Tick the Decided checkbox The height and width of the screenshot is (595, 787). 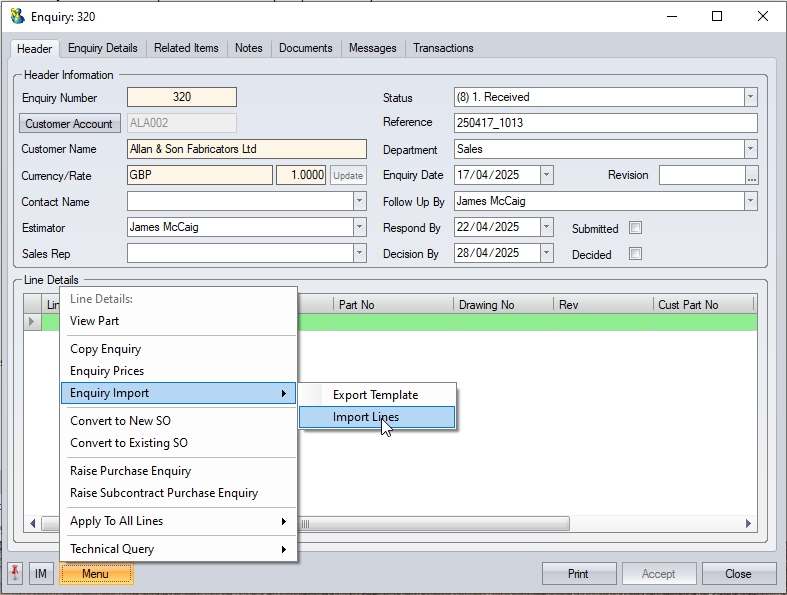point(635,254)
